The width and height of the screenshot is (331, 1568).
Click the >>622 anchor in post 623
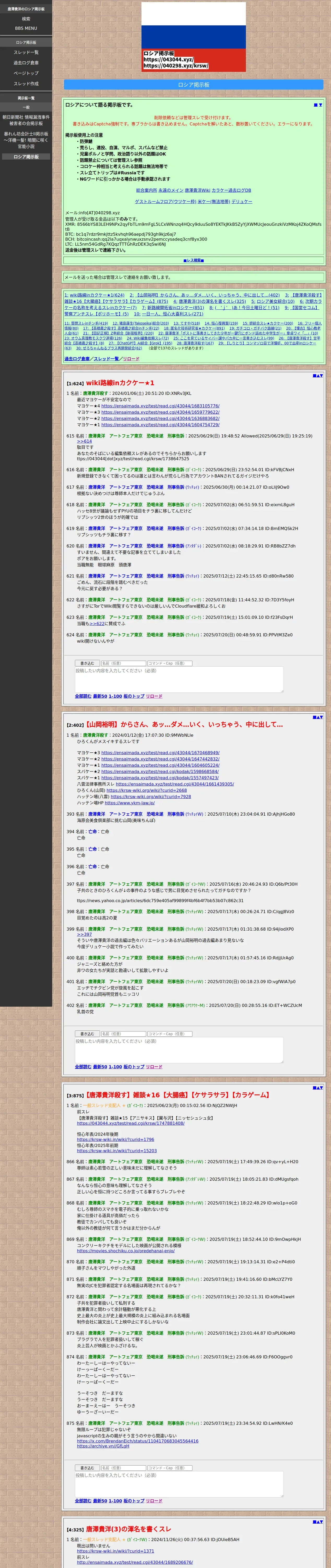[97, 623]
